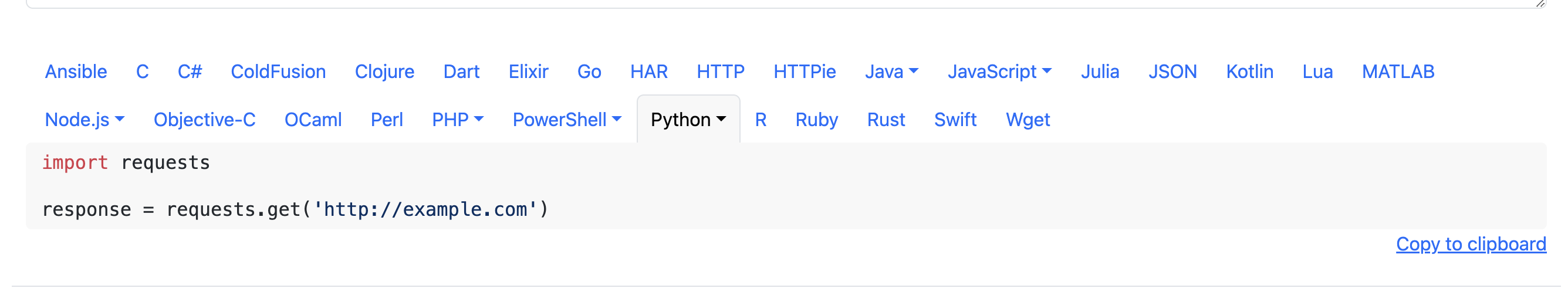Expand the JavaScript dropdown

[999, 72]
